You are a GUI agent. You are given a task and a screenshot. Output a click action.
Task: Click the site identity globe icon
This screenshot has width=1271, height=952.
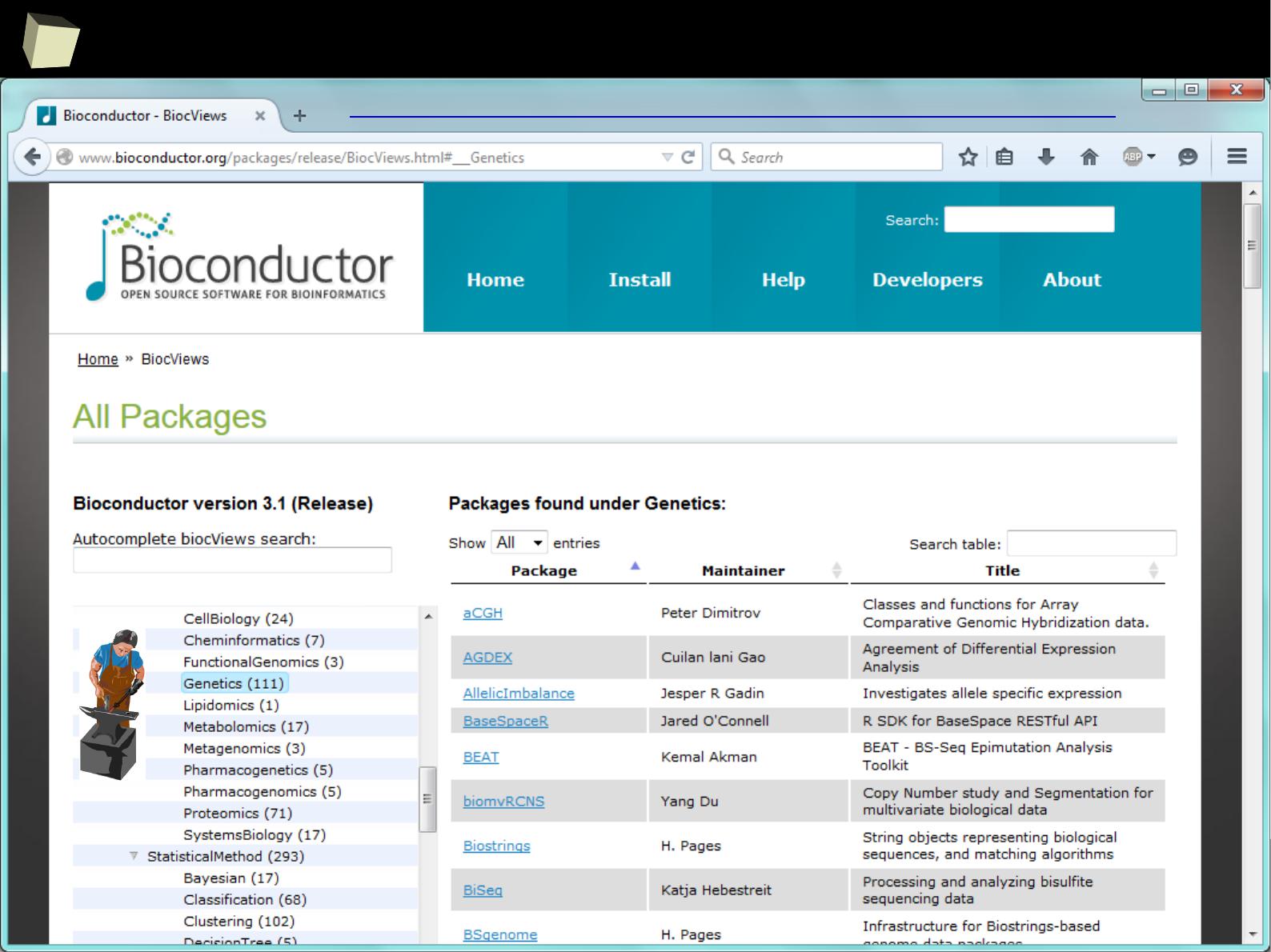65,157
